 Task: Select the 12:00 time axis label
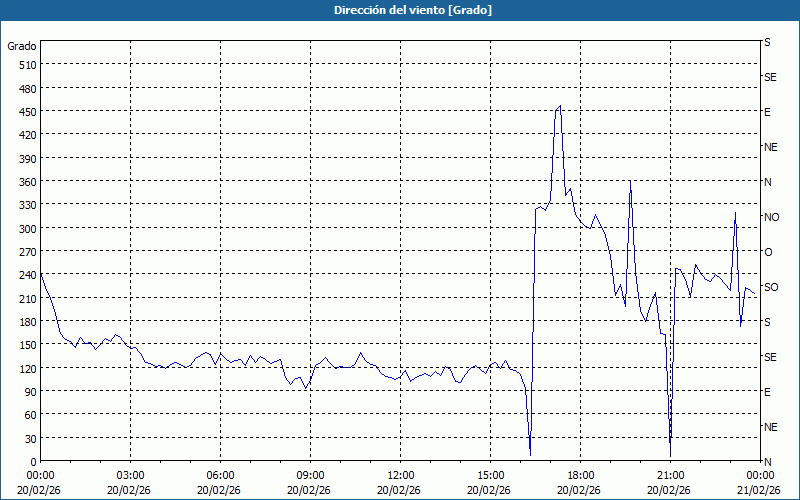tap(401, 476)
